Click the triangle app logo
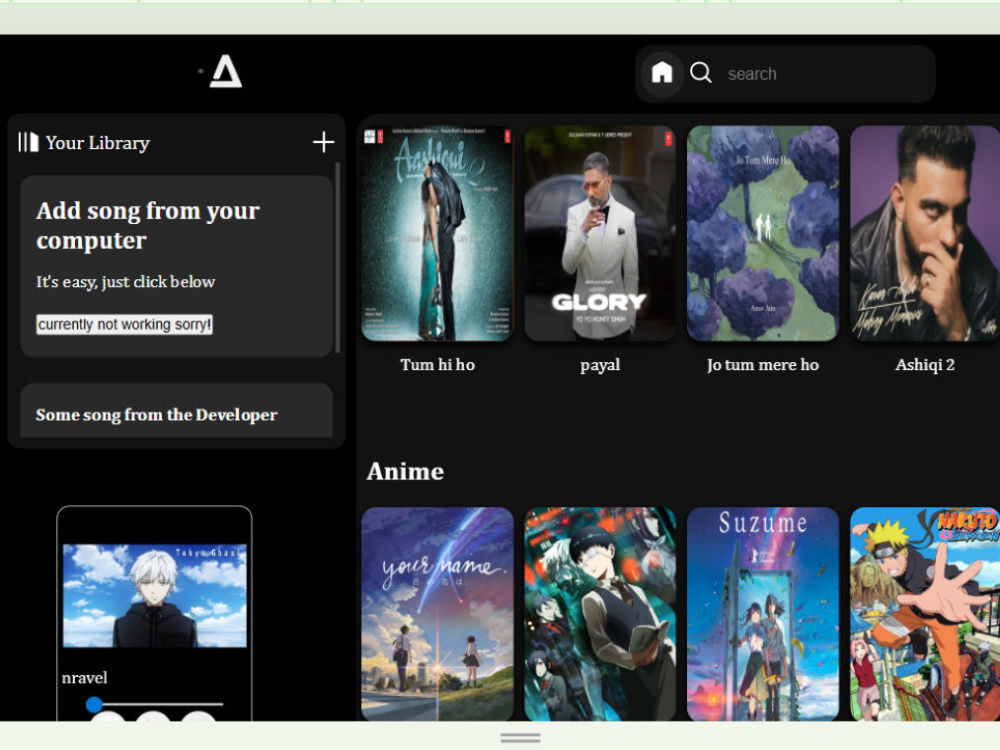1000x750 pixels. (x=226, y=71)
